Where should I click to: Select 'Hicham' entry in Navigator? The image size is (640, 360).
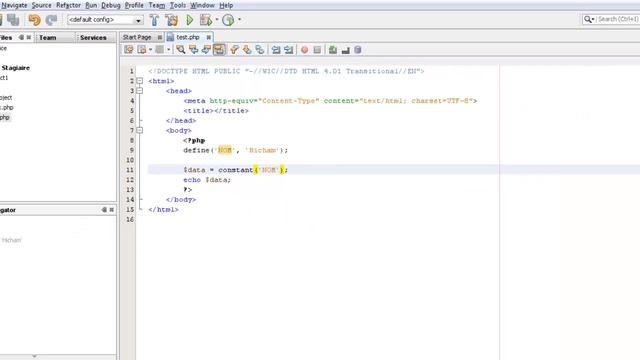point(11,240)
